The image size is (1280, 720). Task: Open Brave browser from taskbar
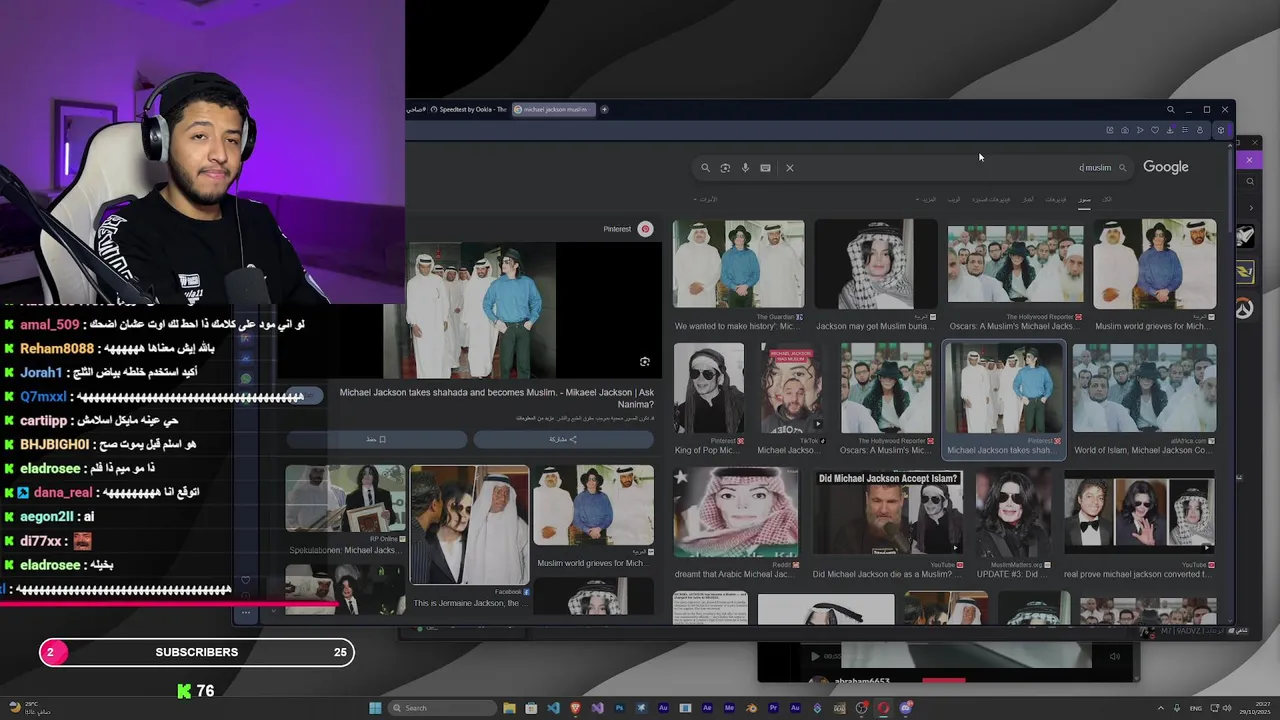point(575,708)
